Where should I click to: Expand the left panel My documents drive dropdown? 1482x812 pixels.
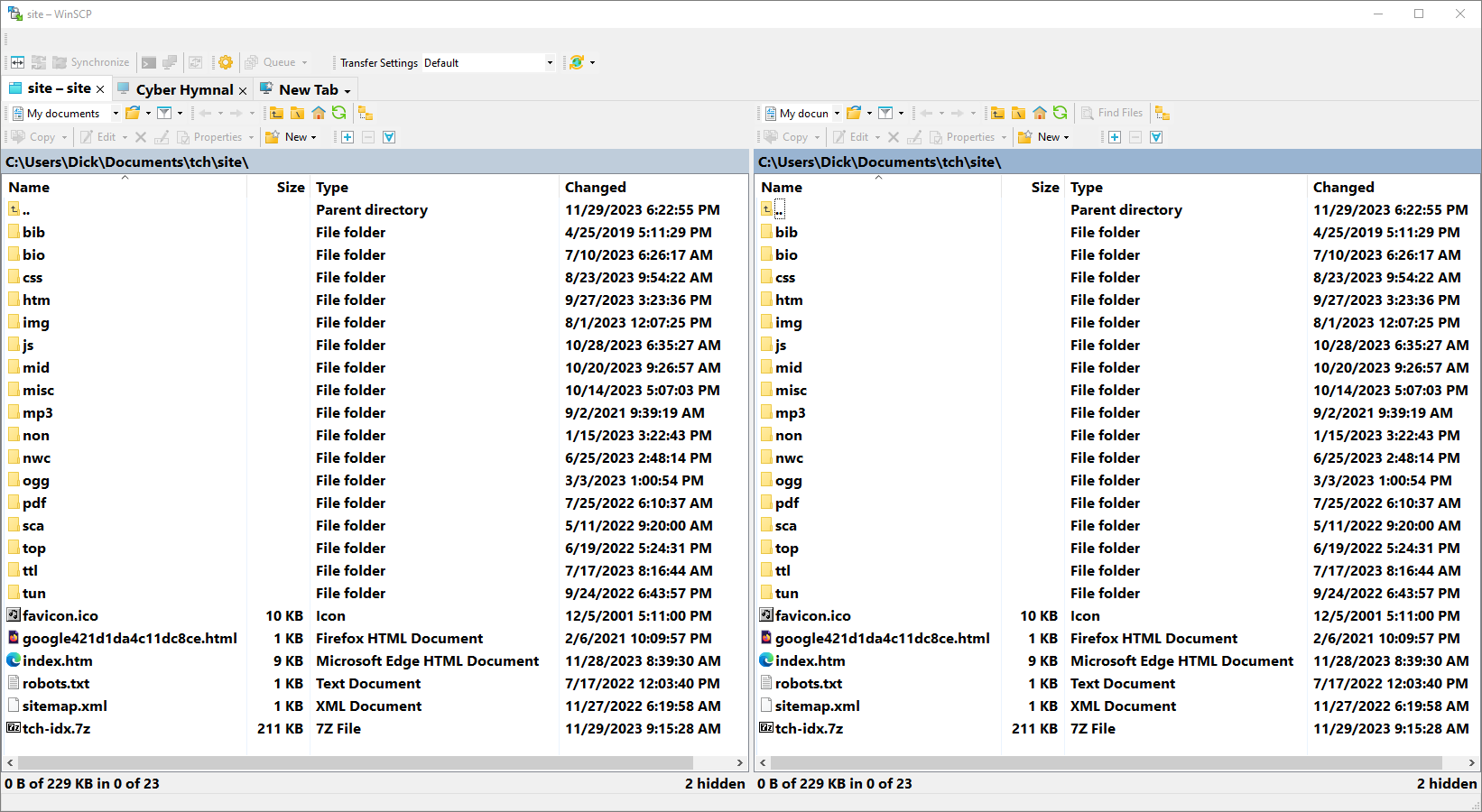(116, 113)
